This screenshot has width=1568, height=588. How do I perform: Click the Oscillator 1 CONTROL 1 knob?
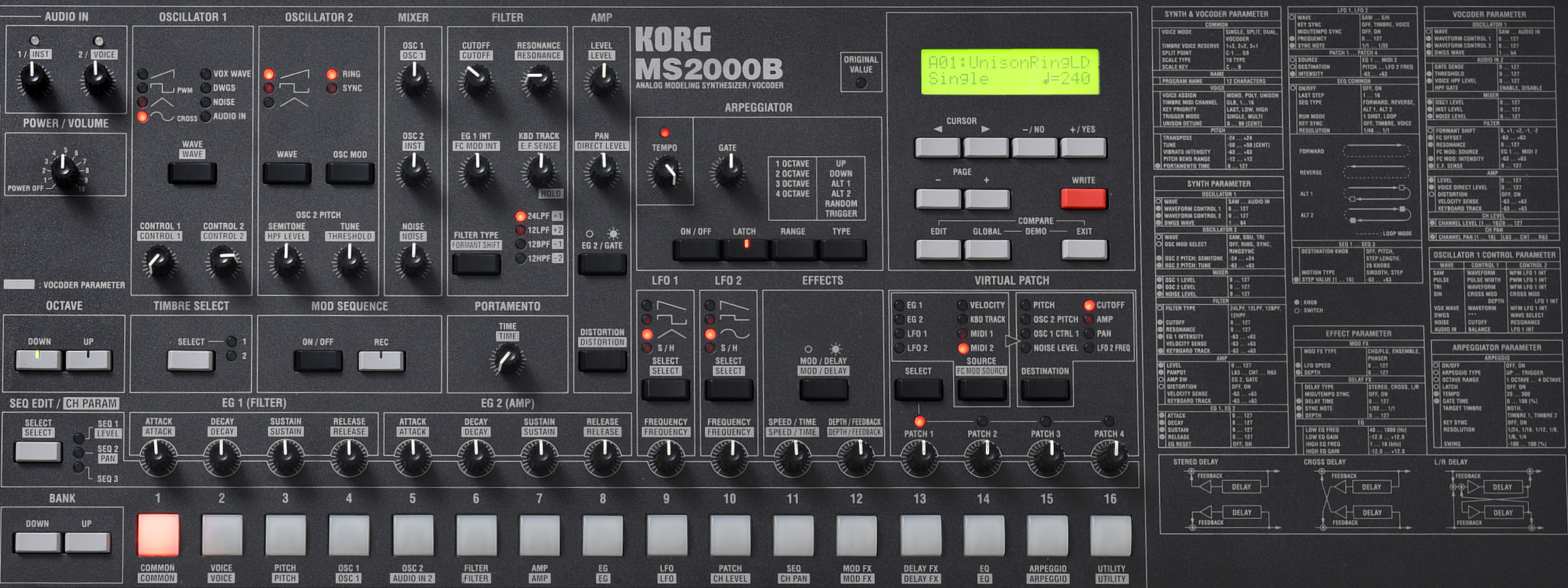[x=159, y=262]
